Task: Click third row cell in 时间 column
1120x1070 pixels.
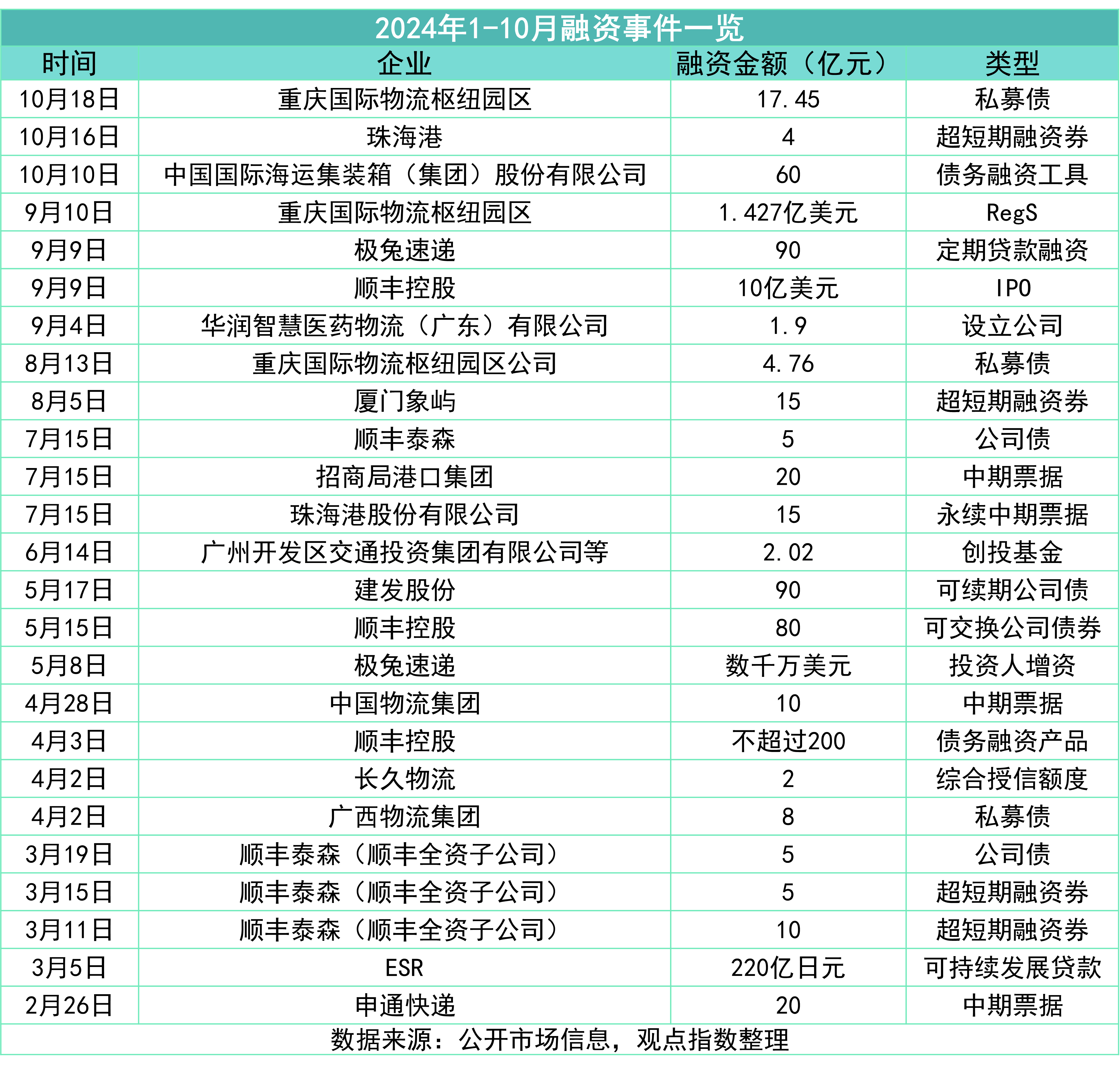Action: click(70, 175)
